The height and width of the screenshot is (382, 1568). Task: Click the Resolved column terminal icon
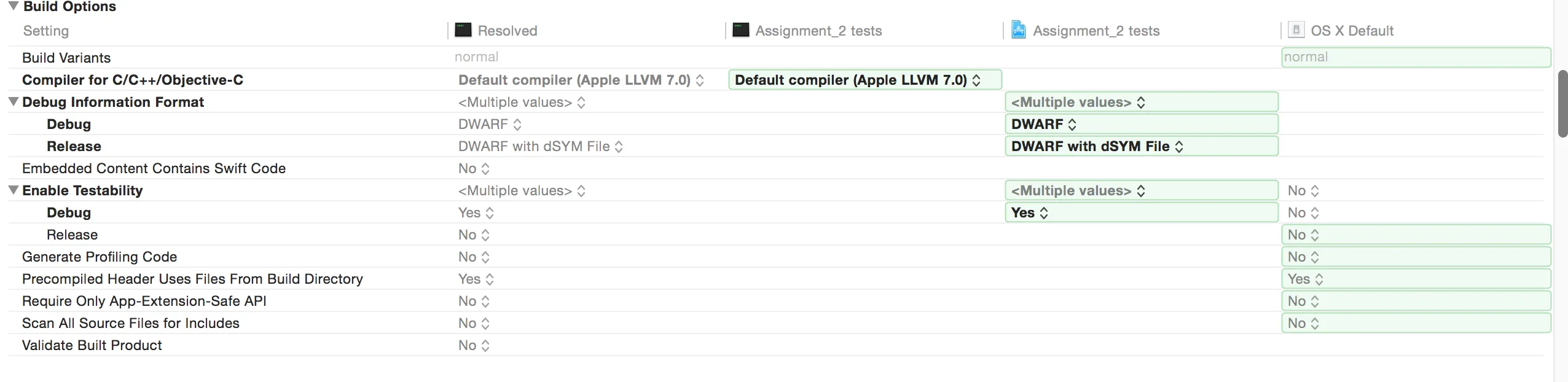463,30
